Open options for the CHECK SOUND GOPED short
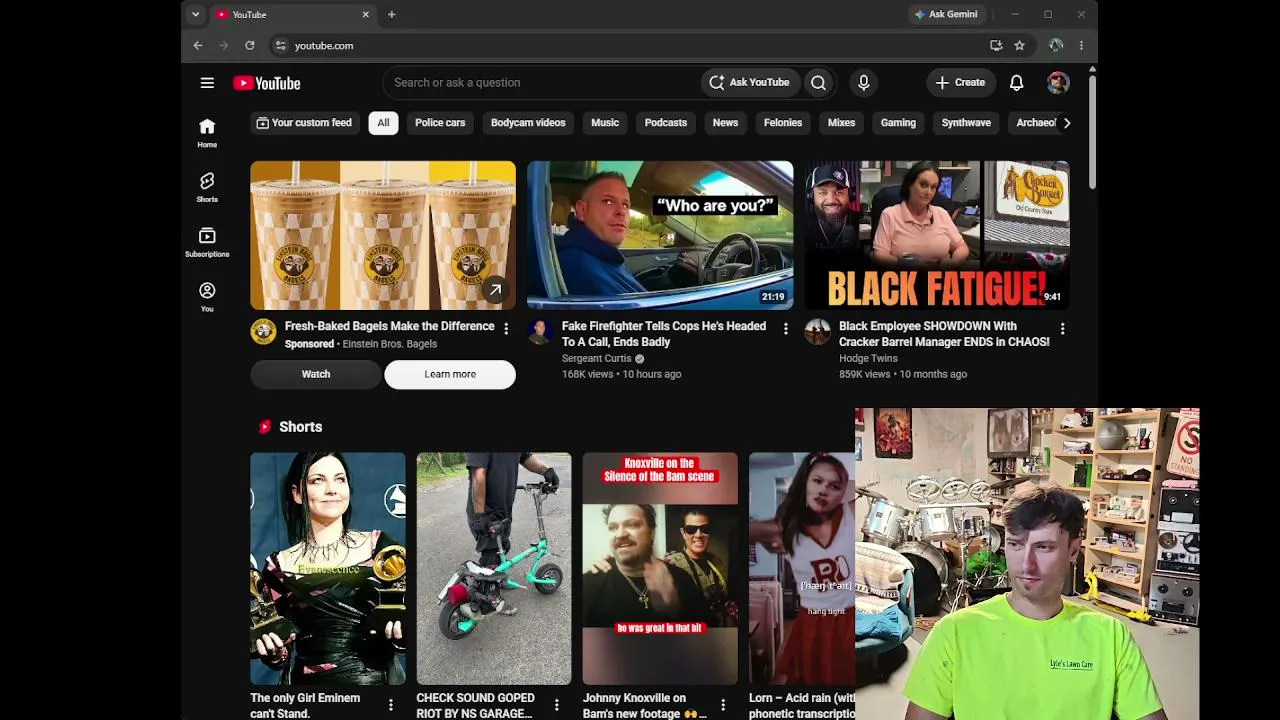This screenshot has height=720, width=1280. pyautogui.click(x=557, y=705)
